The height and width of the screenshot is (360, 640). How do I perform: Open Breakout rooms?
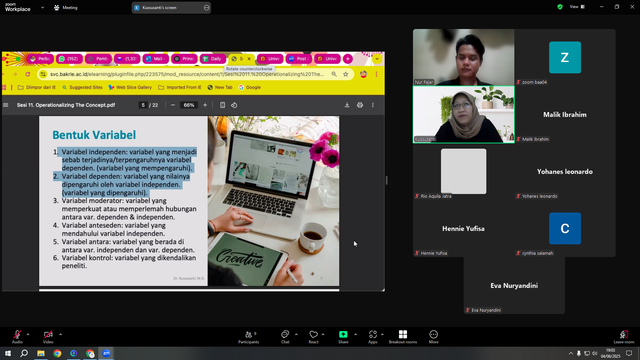pyautogui.click(x=403, y=337)
